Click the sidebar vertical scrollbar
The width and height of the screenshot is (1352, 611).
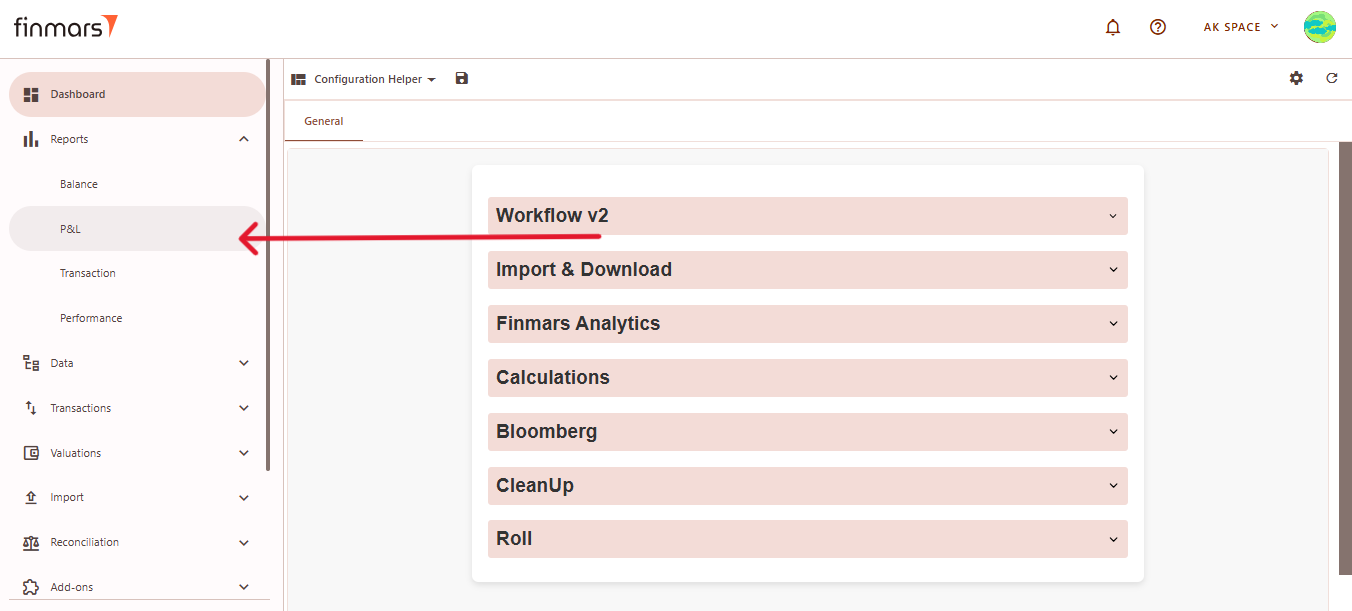point(268,265)
